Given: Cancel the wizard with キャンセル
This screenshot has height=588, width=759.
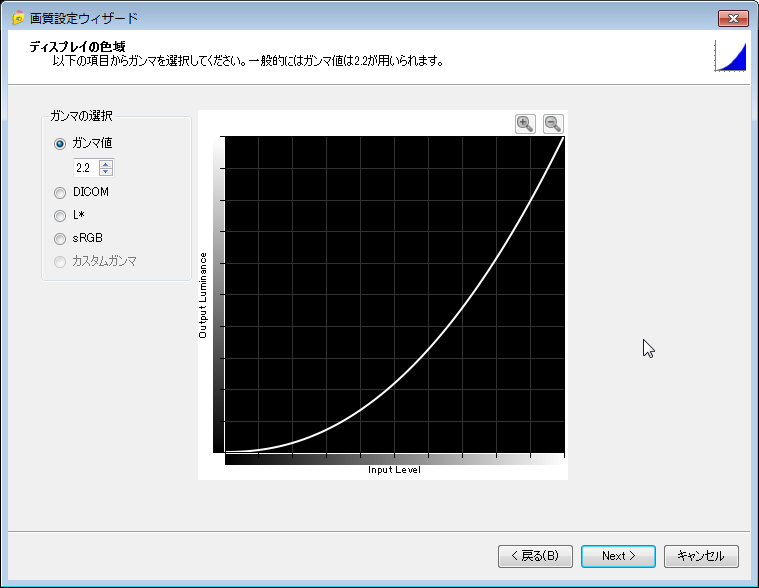Looking at the screenshot, I should click(x=701, y=556).
